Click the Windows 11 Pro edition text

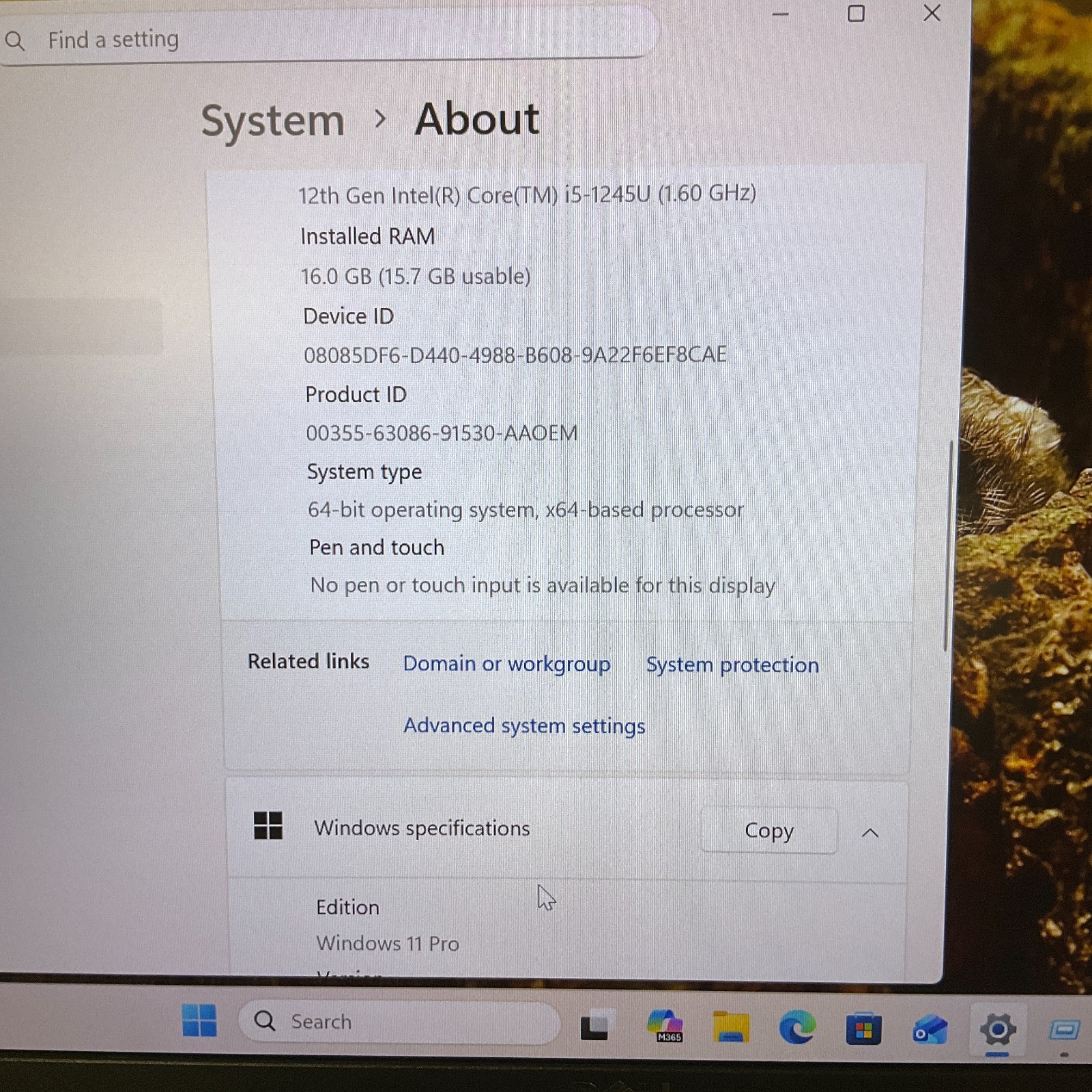(x=388, y=943)
